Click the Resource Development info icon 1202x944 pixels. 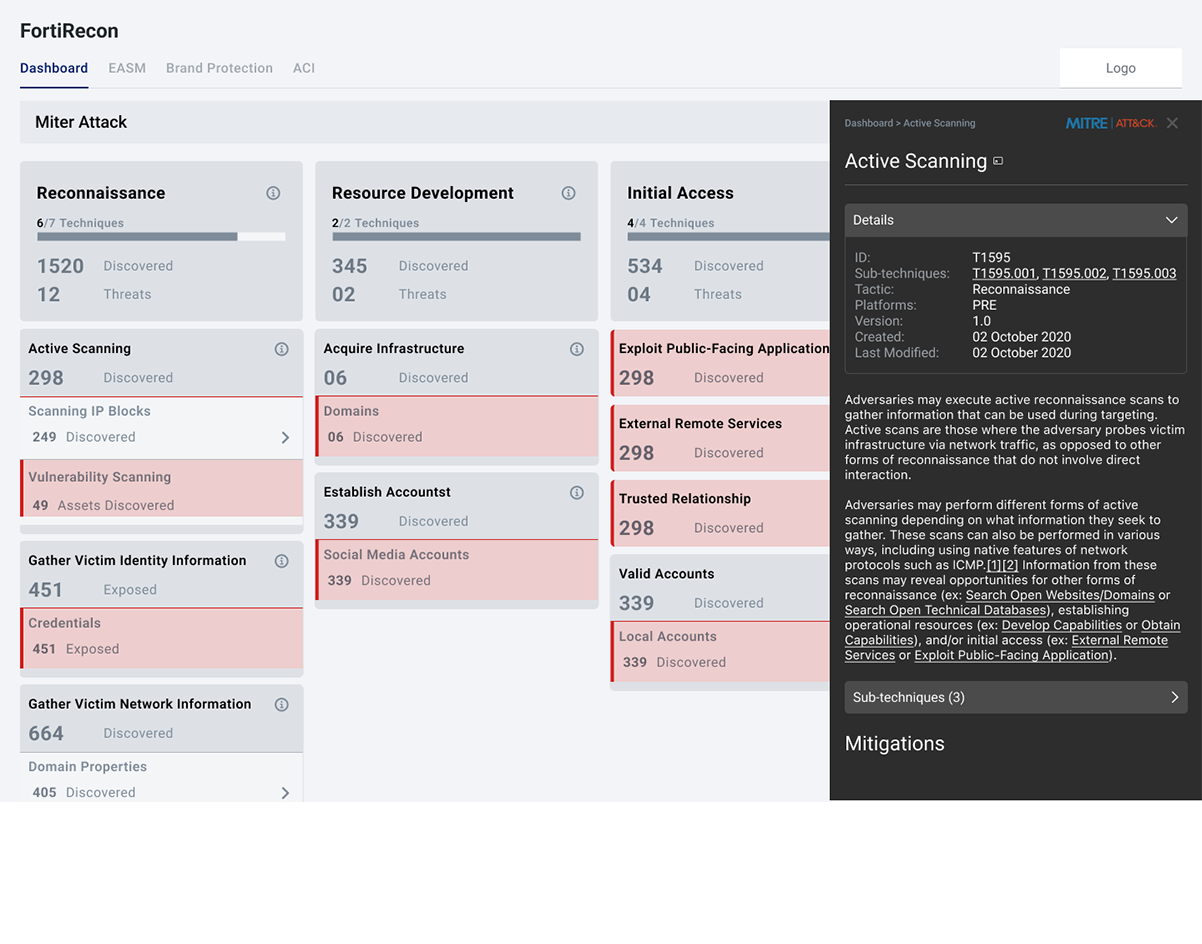tap(568, 193)
